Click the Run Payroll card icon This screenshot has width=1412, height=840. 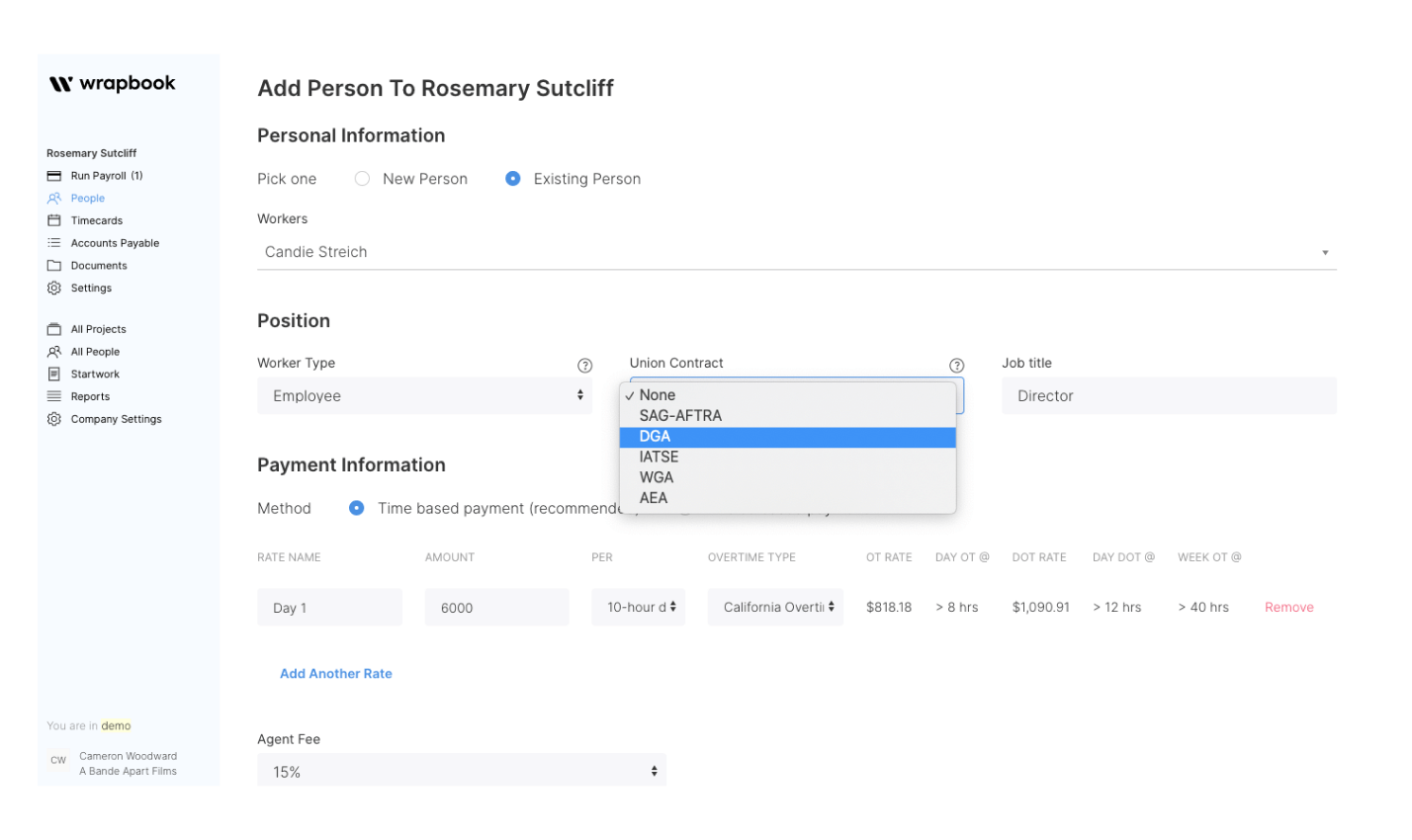coord(54,176)
